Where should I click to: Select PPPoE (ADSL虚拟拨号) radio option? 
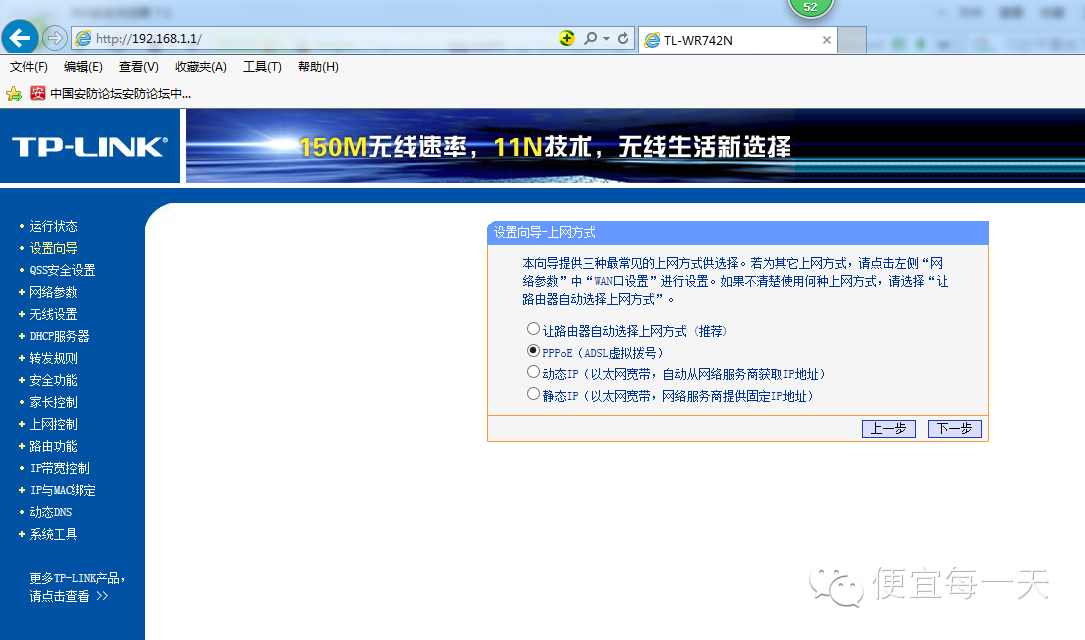pos(533,351)
